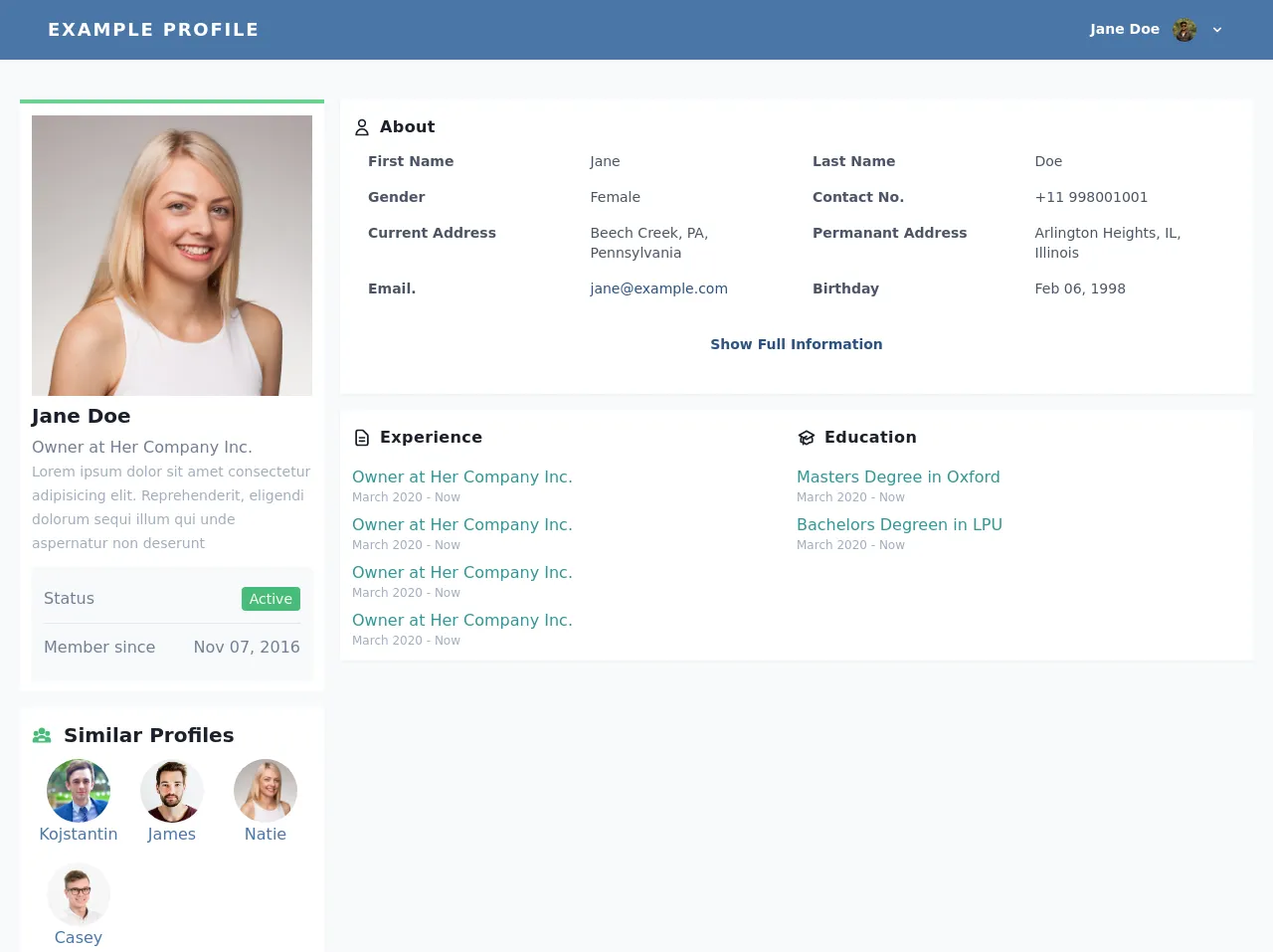Select Bachelors Degreen in LPU entry
Screen dimensions: 1273x952
(x=899, y=524)
